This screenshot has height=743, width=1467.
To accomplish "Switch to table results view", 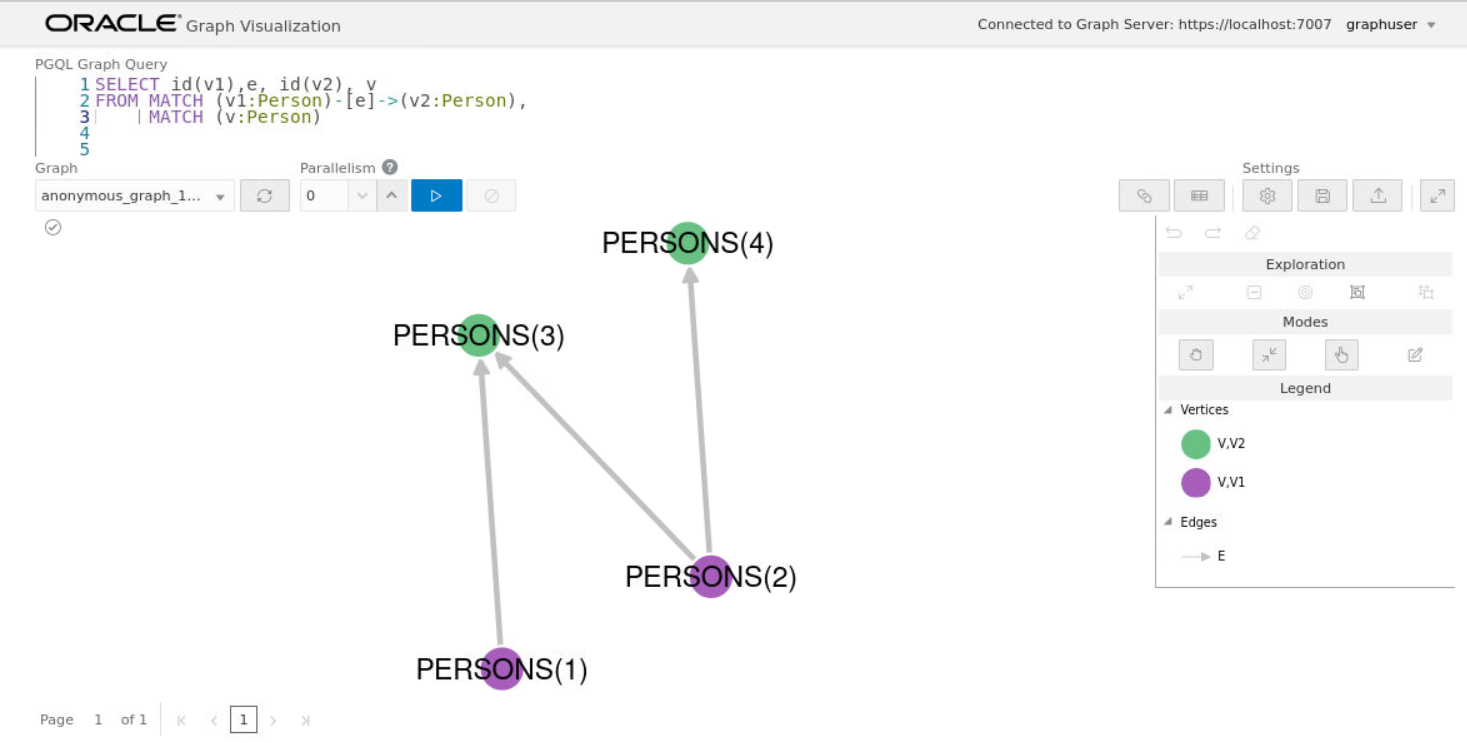I will [x=1199, y=196].
